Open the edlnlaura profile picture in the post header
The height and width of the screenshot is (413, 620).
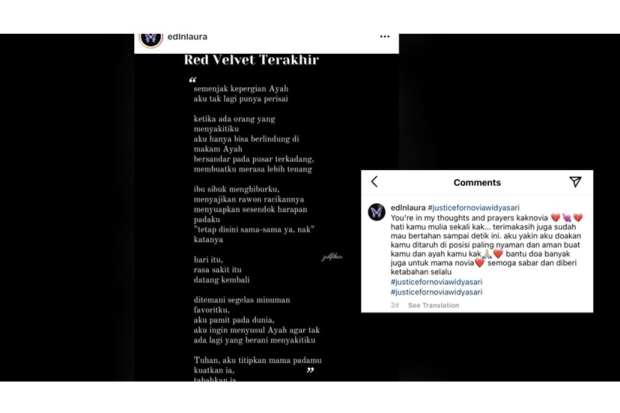point(151,38)
